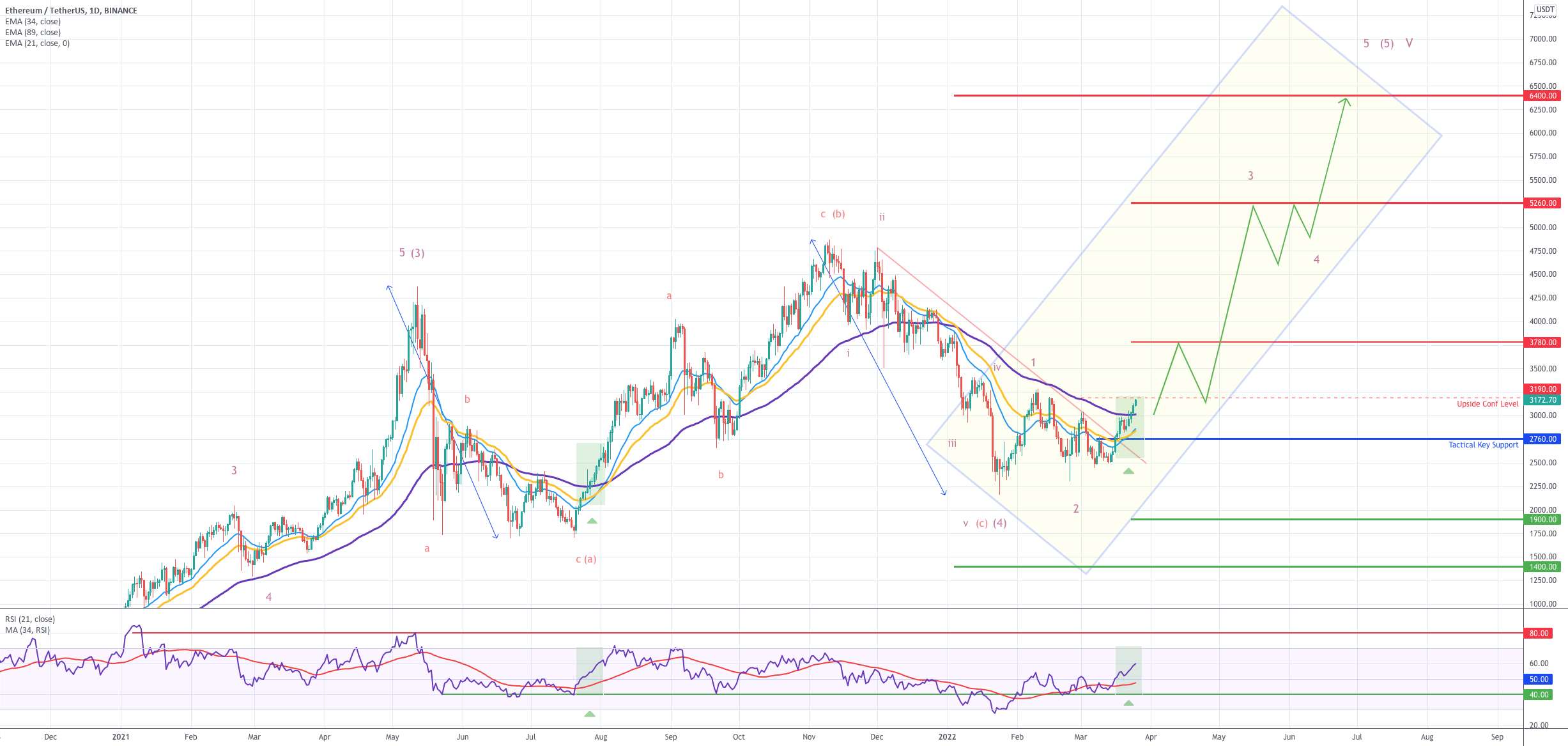This screenshot has width=1568, height=746.
Task: Click the Oct label on time axis
Action: [x=739, y=737]
